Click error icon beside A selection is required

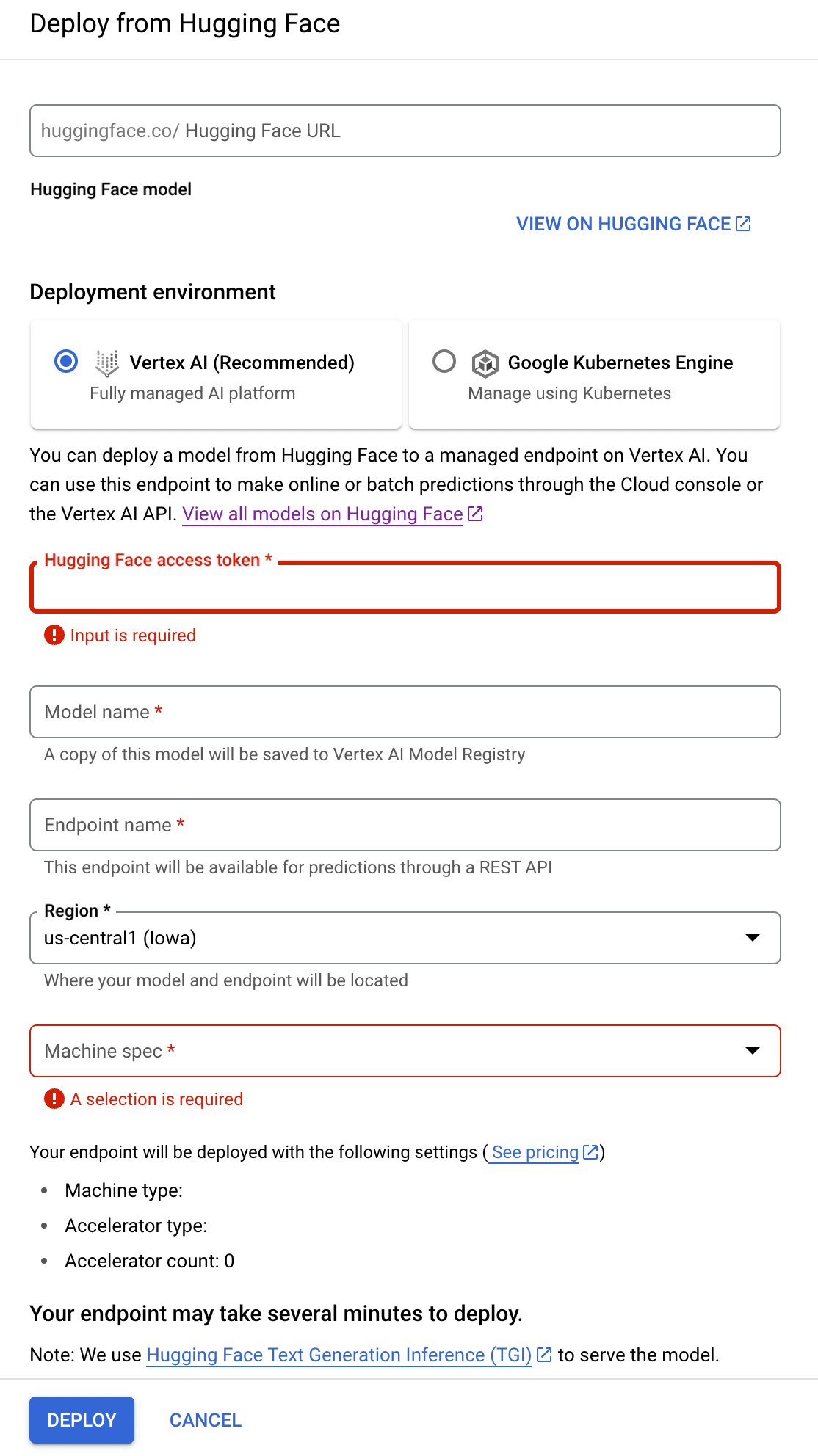(x=54, y=1099)
